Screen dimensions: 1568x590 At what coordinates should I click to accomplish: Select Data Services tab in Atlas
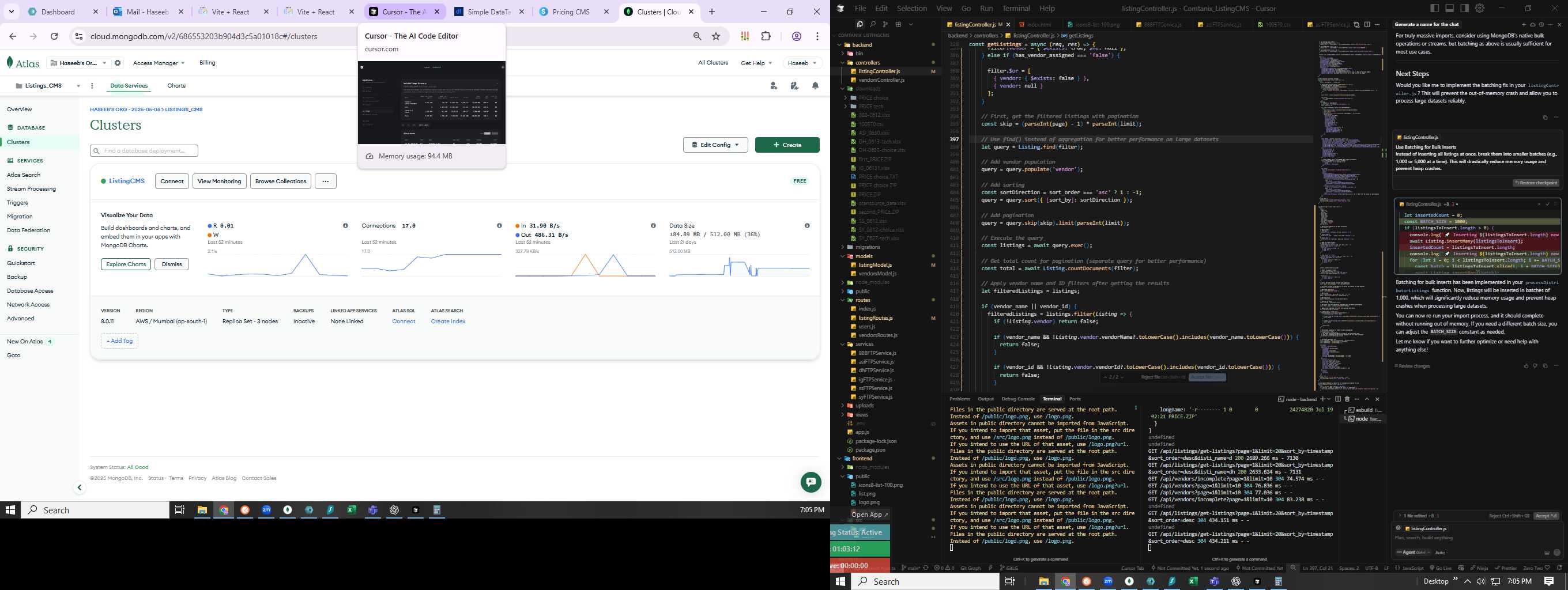point(129,86)
